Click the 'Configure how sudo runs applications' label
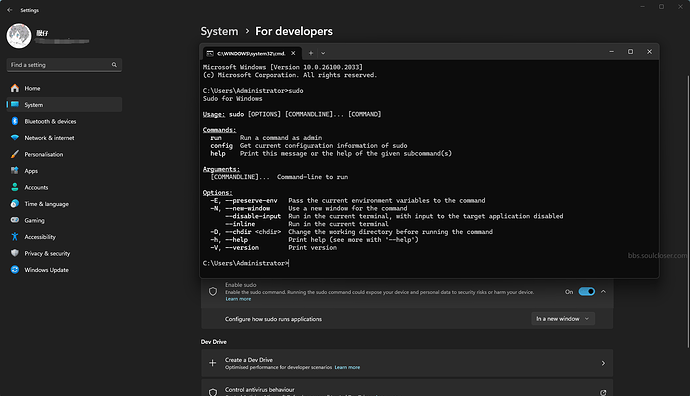 pos(273,319)
